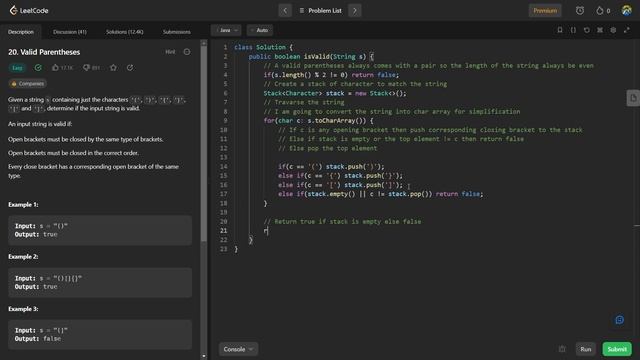640x360 pixels.
Task: Click the blue chat assistant icon
Action: [620, 320]
